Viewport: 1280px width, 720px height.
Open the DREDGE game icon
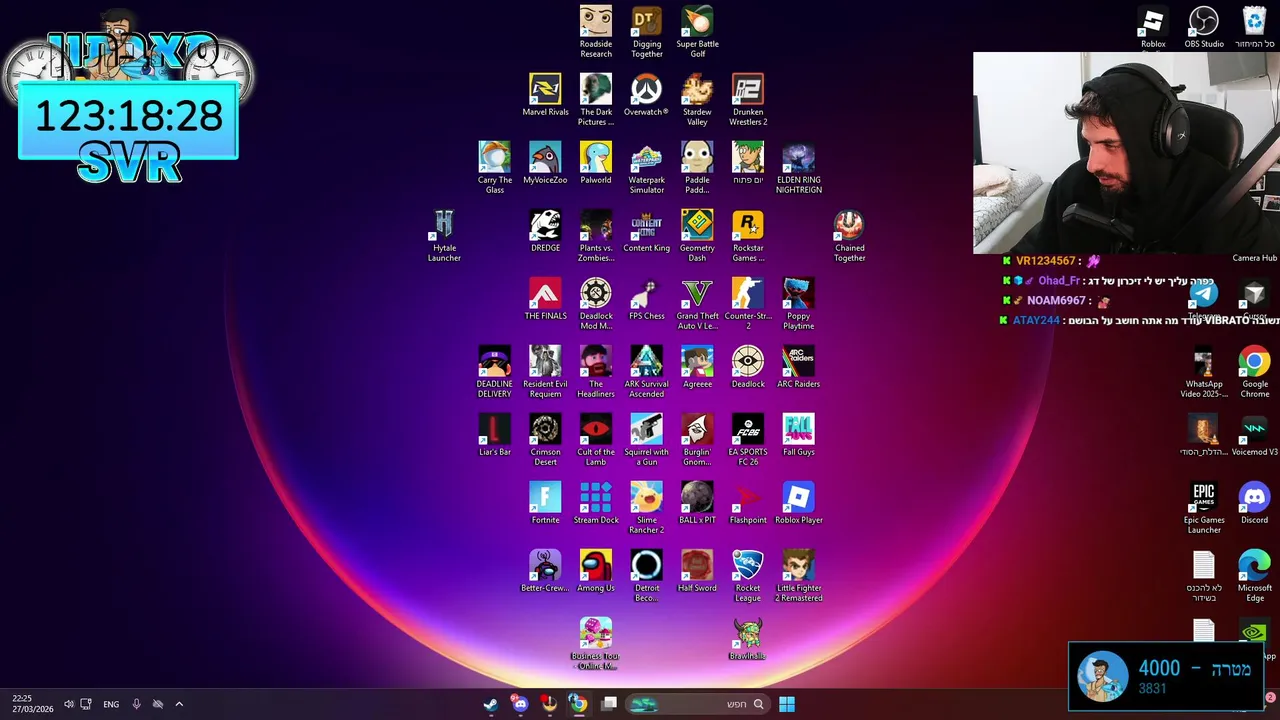[x=545, y=231]
